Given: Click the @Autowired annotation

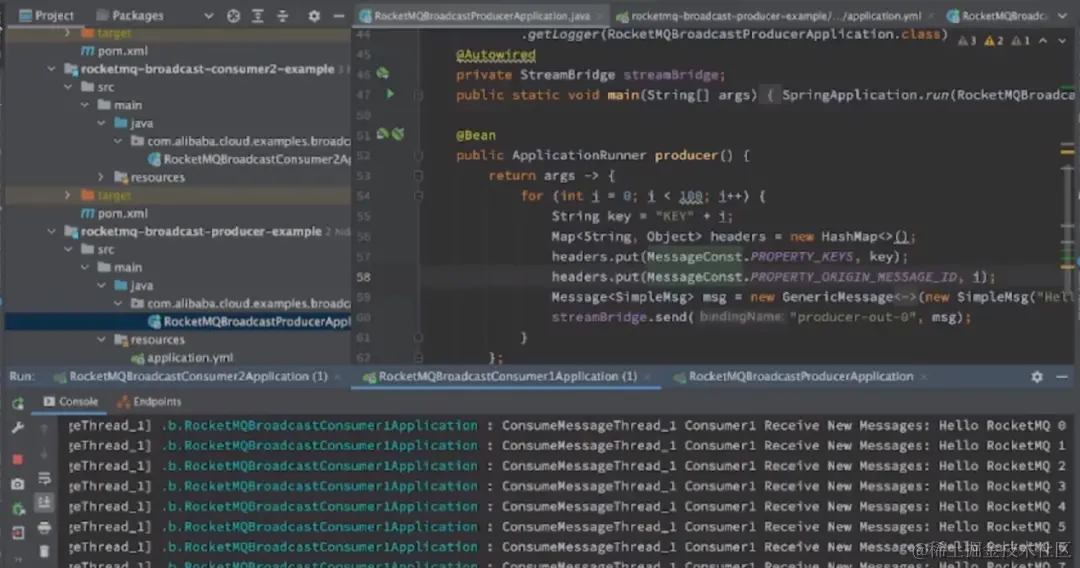Looking at the screenshot, I should [x=495, y=54].
